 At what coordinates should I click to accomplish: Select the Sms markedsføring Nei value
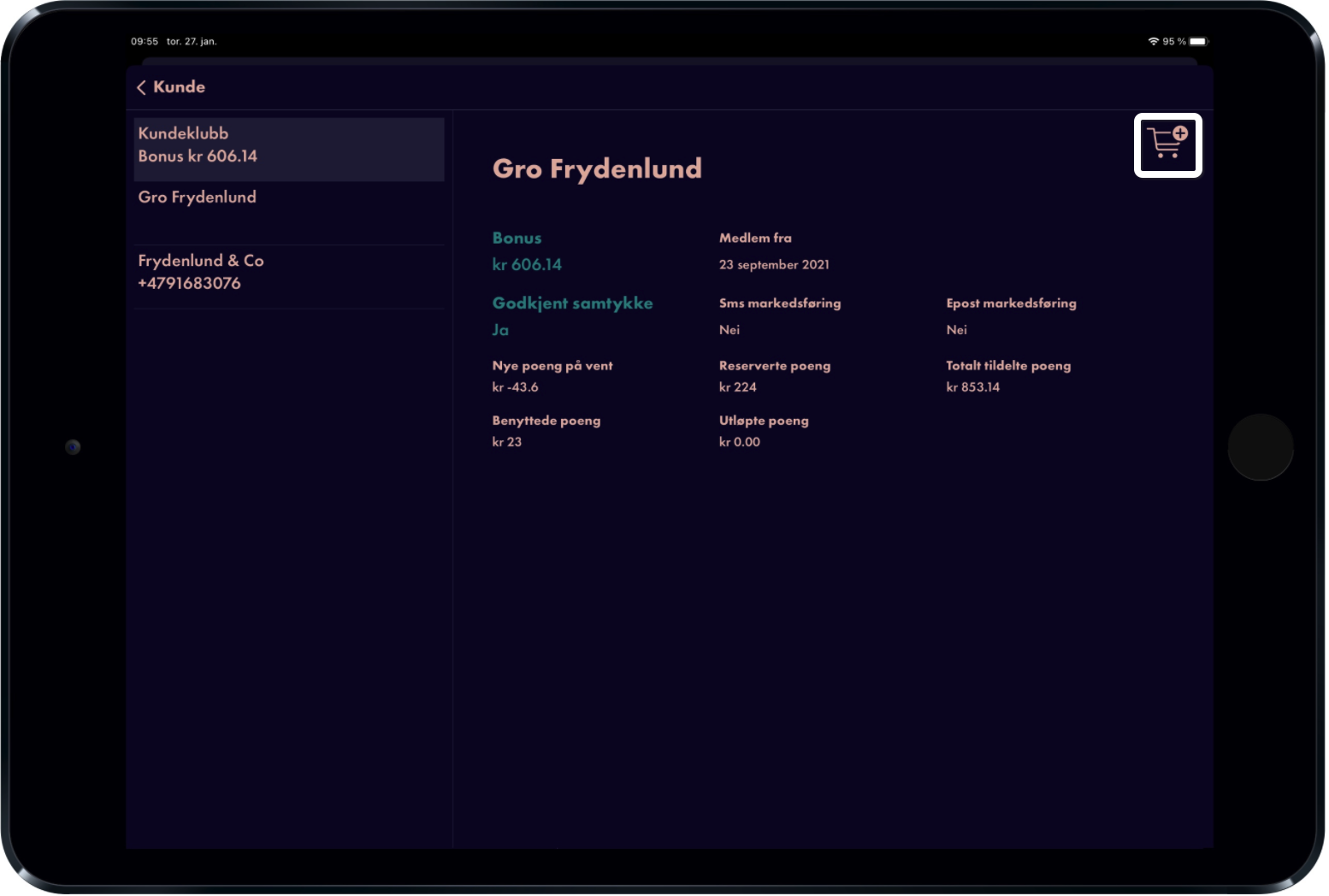730,330
